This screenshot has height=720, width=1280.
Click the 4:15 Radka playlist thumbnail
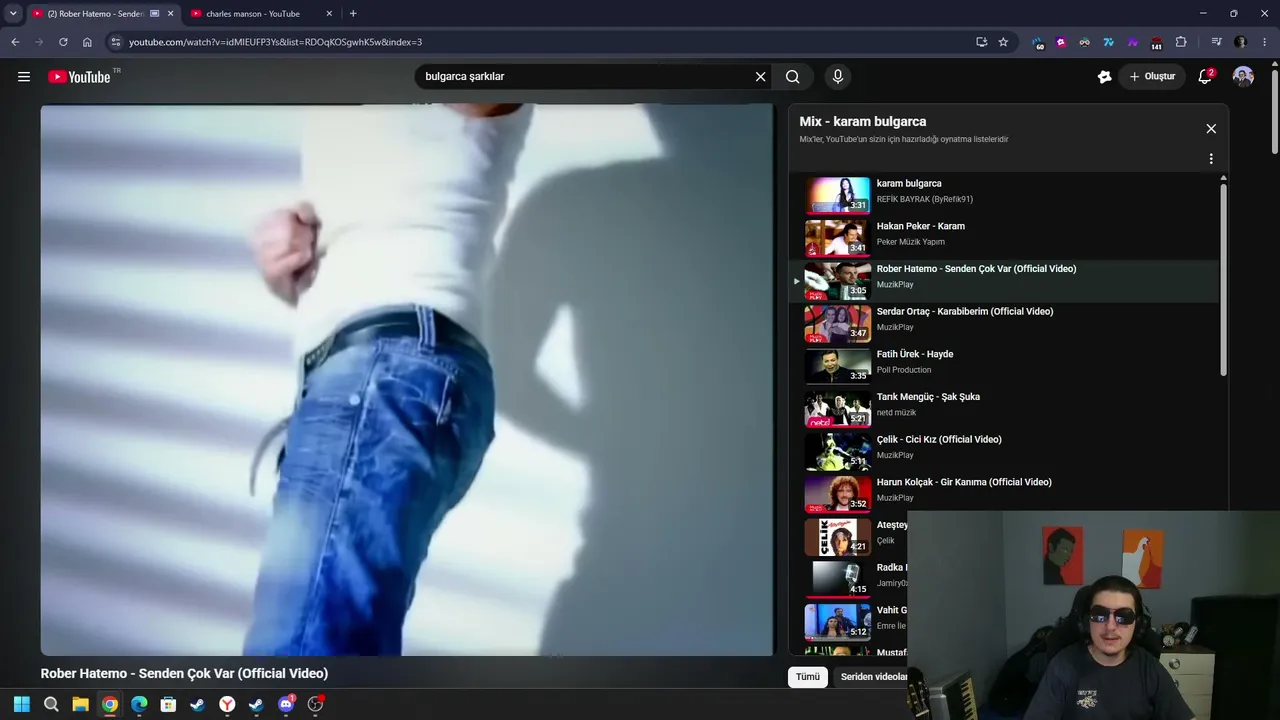tap(838, 579)
